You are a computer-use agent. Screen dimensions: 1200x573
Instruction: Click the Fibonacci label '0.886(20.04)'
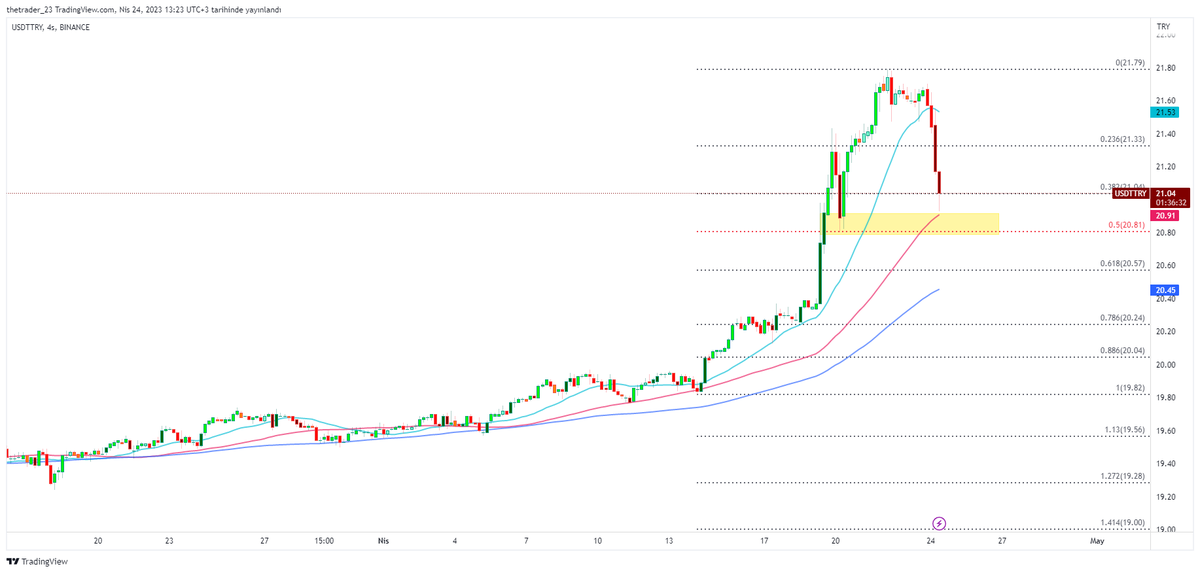[1122, 351]
